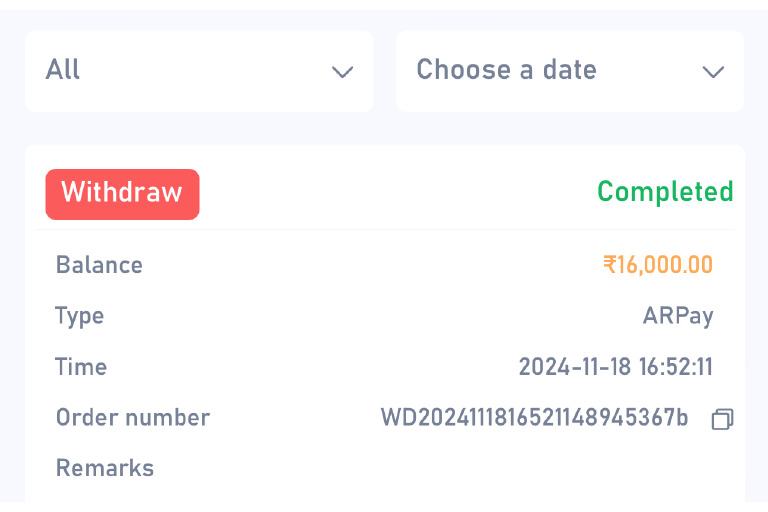Screen dimensions: 768x512
Task: Click the chevron beside Choose a date
Action: tap(713, 72)
